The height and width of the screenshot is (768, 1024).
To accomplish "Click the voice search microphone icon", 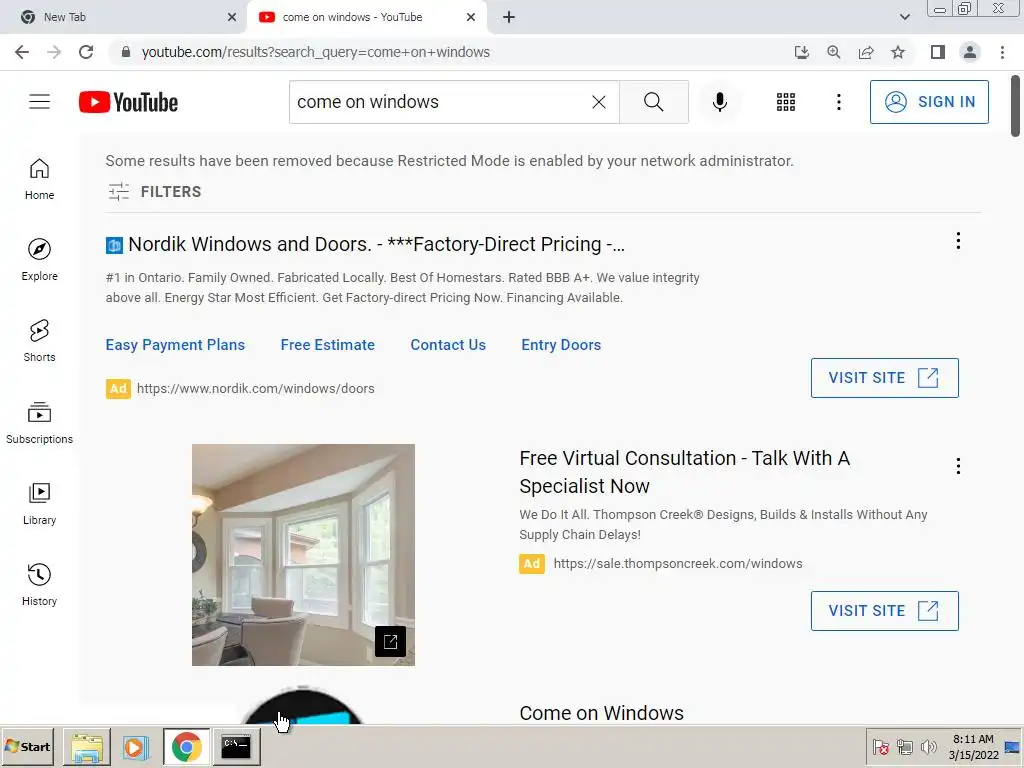I will 720,102.
